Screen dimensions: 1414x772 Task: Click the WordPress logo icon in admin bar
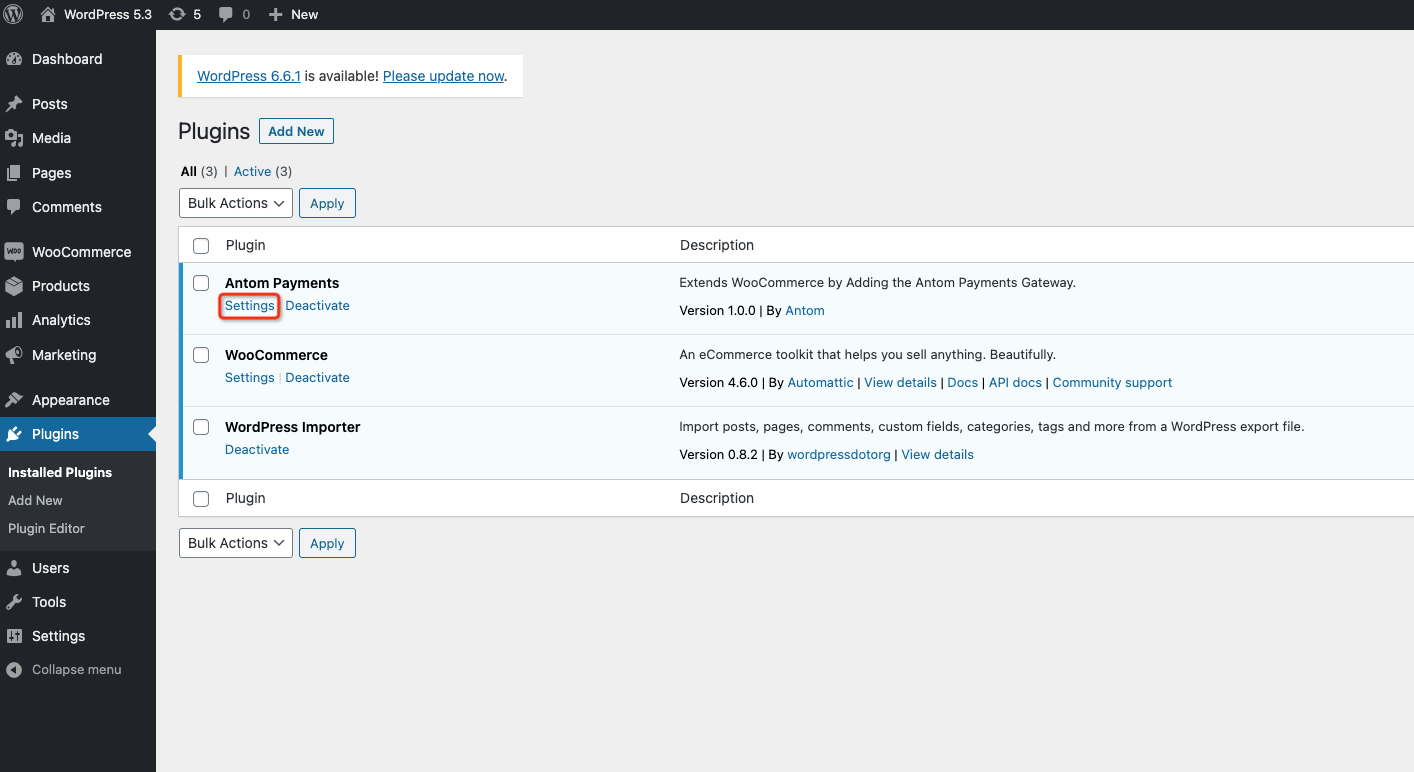point(13,14)
